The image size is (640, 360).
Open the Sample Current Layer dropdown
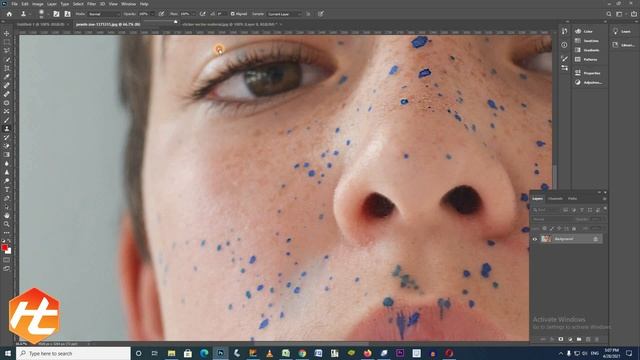[284, 14]
